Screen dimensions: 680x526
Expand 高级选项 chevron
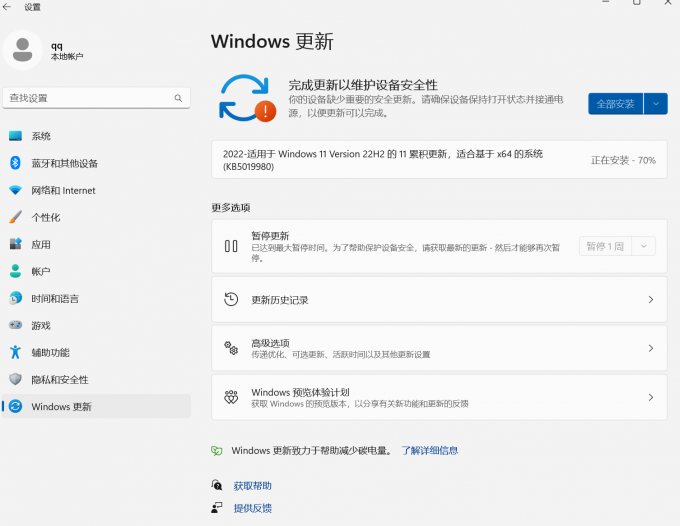651,348
